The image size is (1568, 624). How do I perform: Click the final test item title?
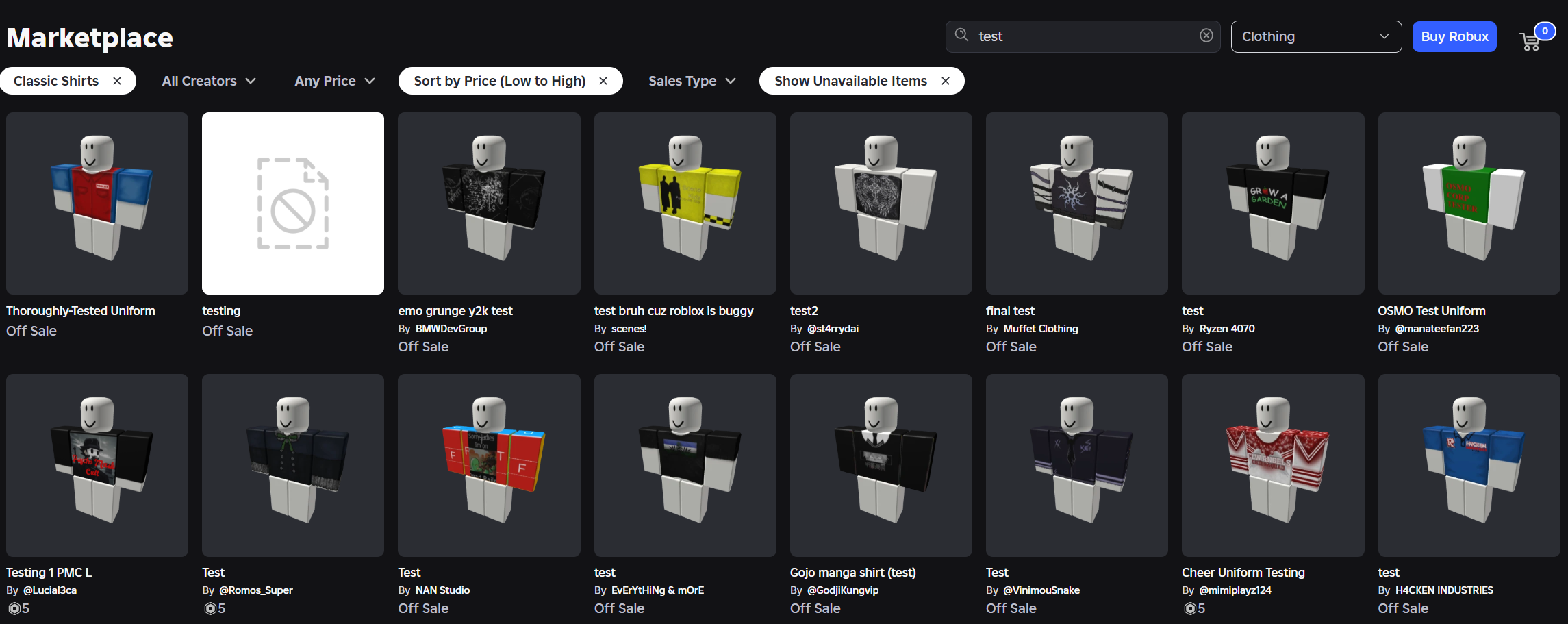click(1010, 311)
